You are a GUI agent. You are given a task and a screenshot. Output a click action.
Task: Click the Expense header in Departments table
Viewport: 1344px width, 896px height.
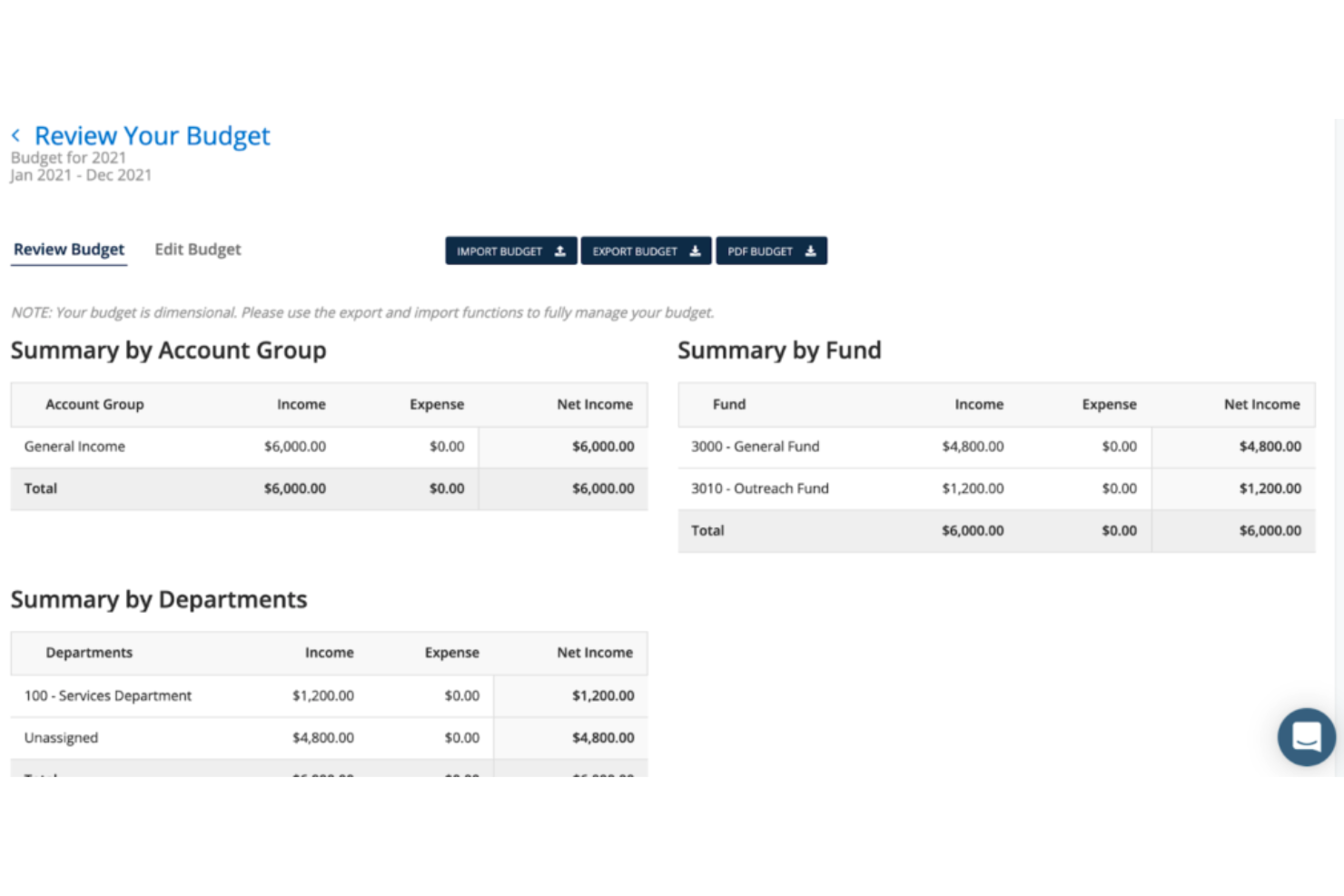pos(451,653)
